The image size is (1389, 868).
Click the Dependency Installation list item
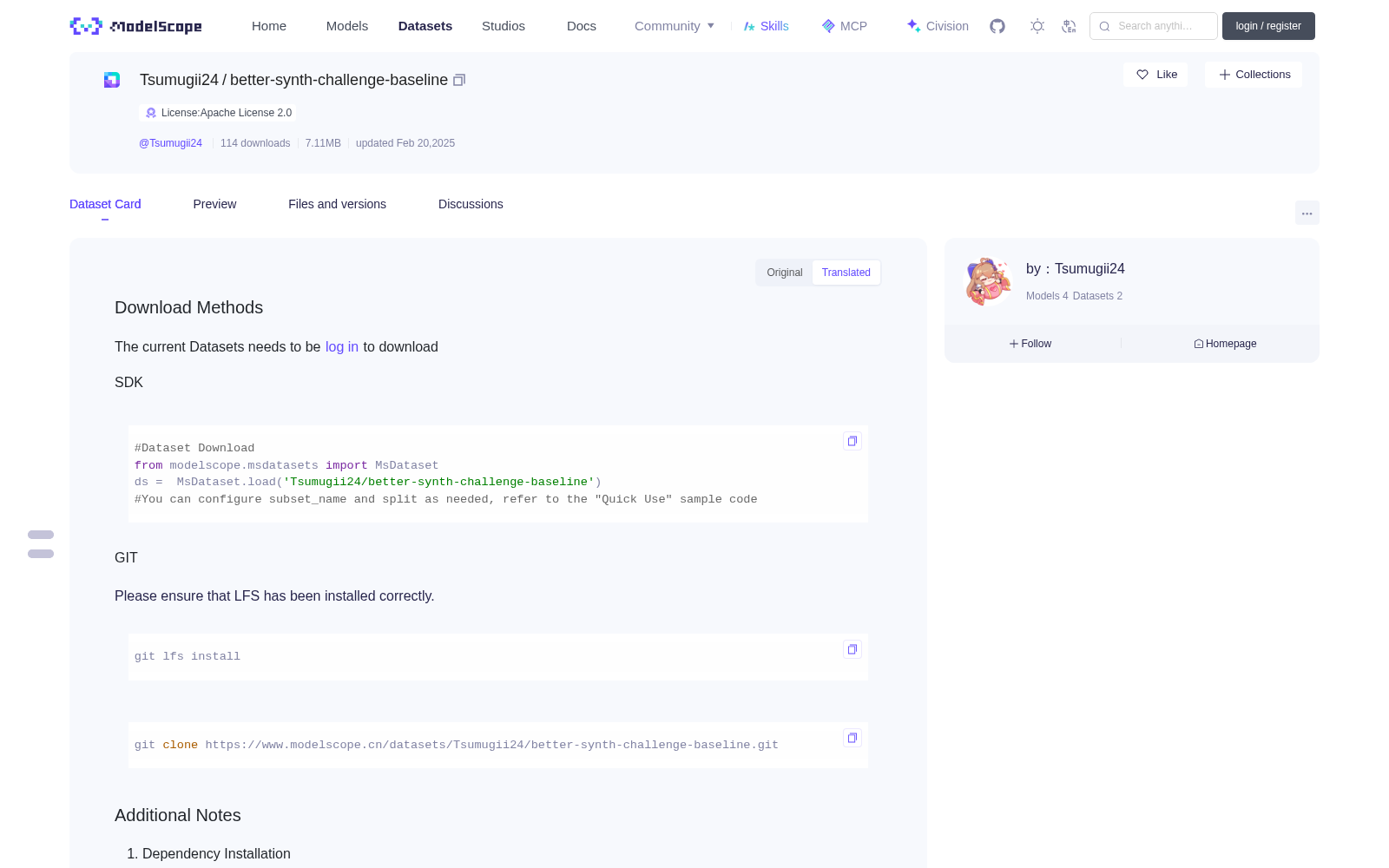216,853
